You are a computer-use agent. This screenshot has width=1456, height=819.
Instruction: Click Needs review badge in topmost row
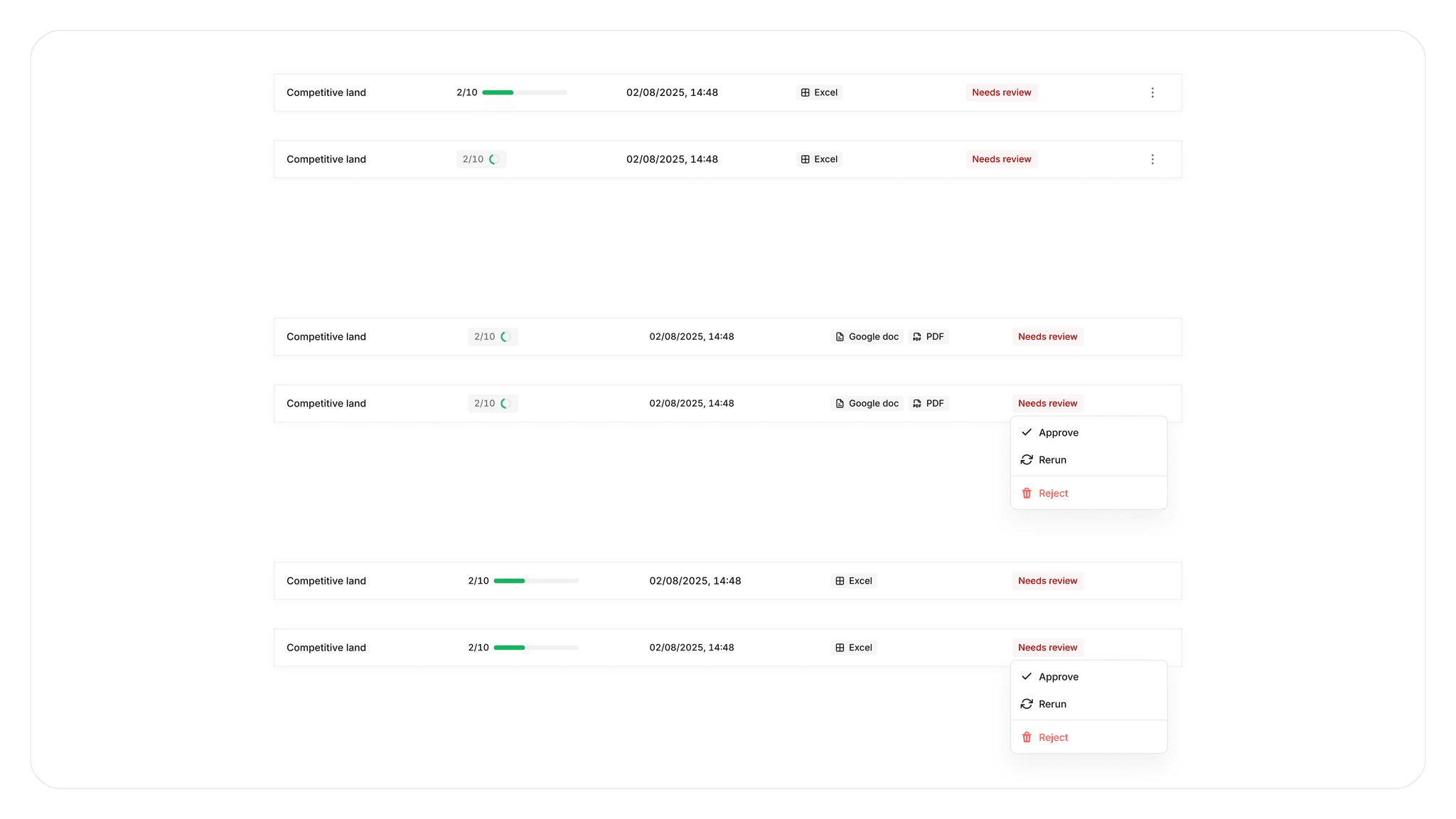click(1001, 92)
